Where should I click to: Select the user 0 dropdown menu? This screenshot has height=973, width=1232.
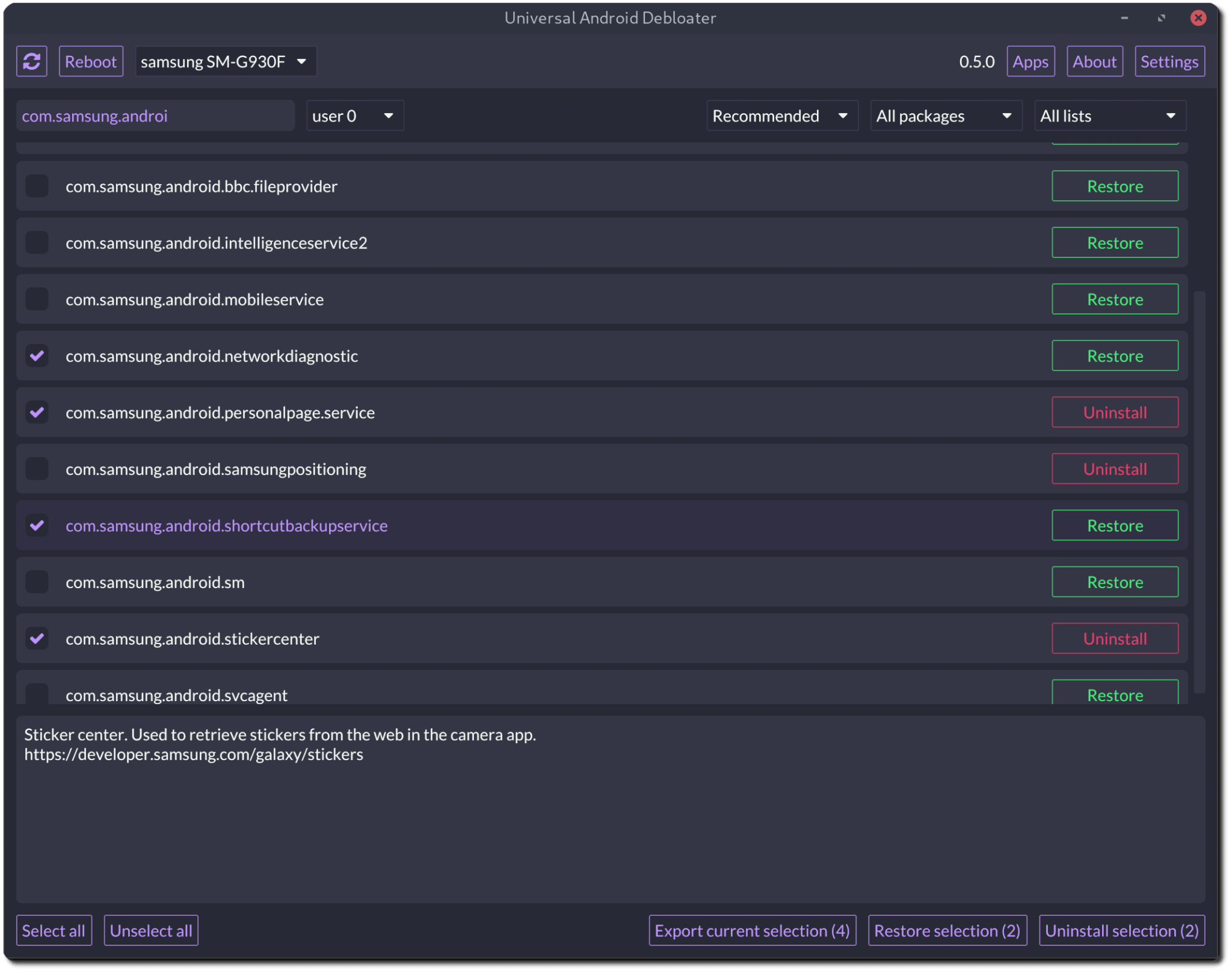(x=353, y=115)
